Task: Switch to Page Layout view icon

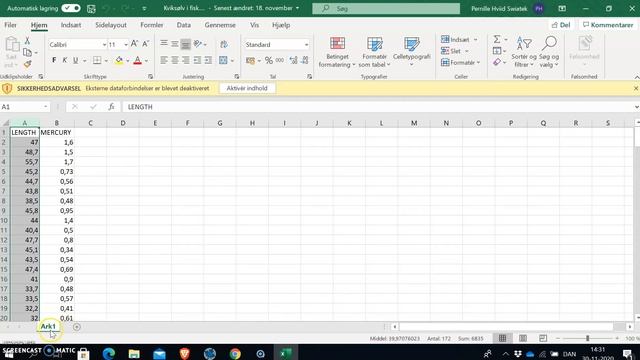Action: point(522,338)
